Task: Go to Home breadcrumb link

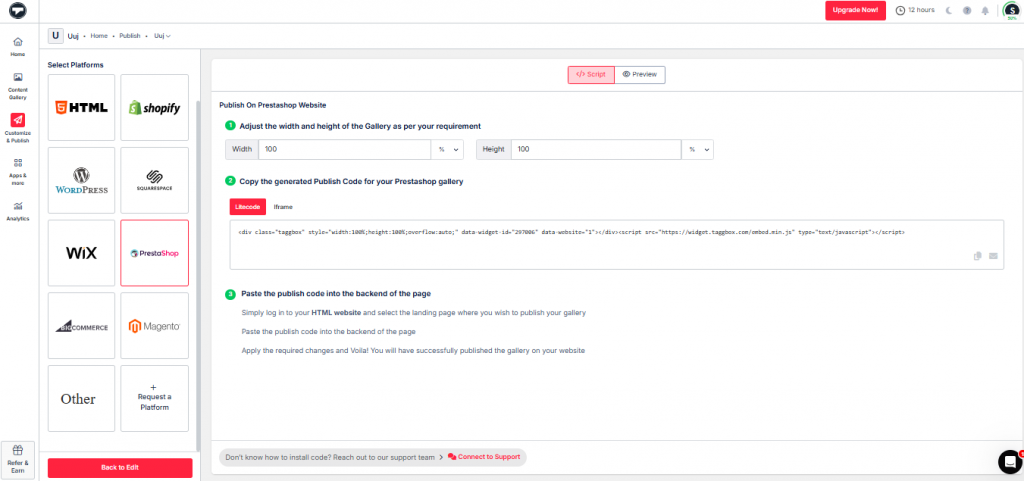Action: [99, 36]
